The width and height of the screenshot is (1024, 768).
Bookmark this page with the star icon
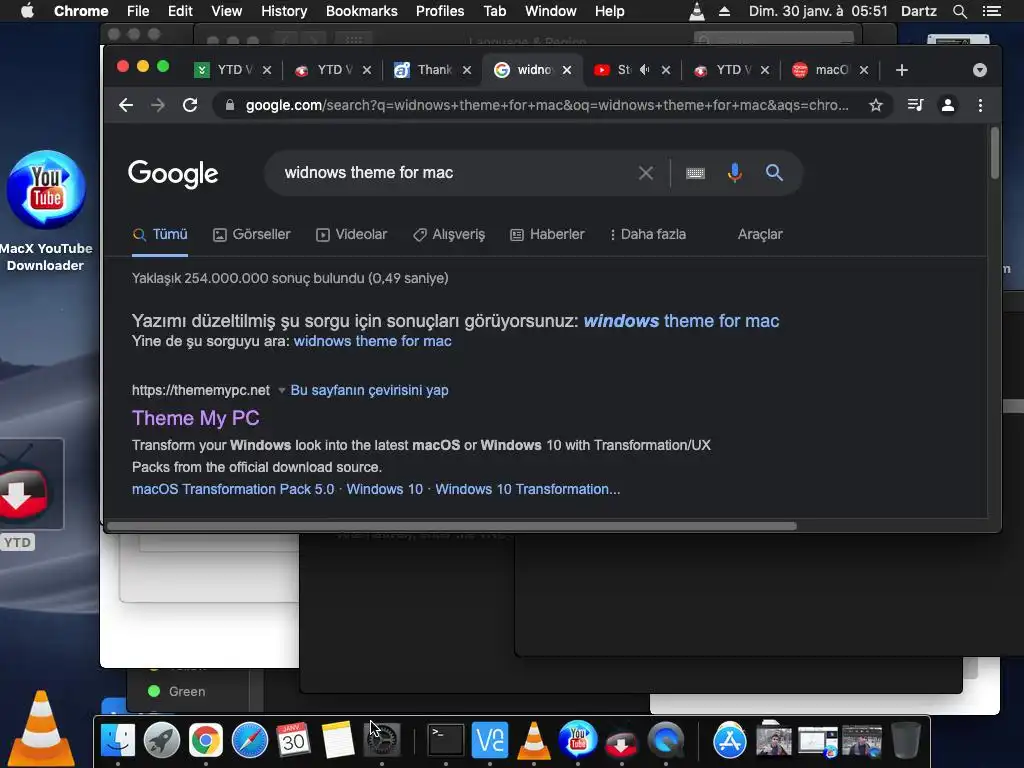point(876,105)
